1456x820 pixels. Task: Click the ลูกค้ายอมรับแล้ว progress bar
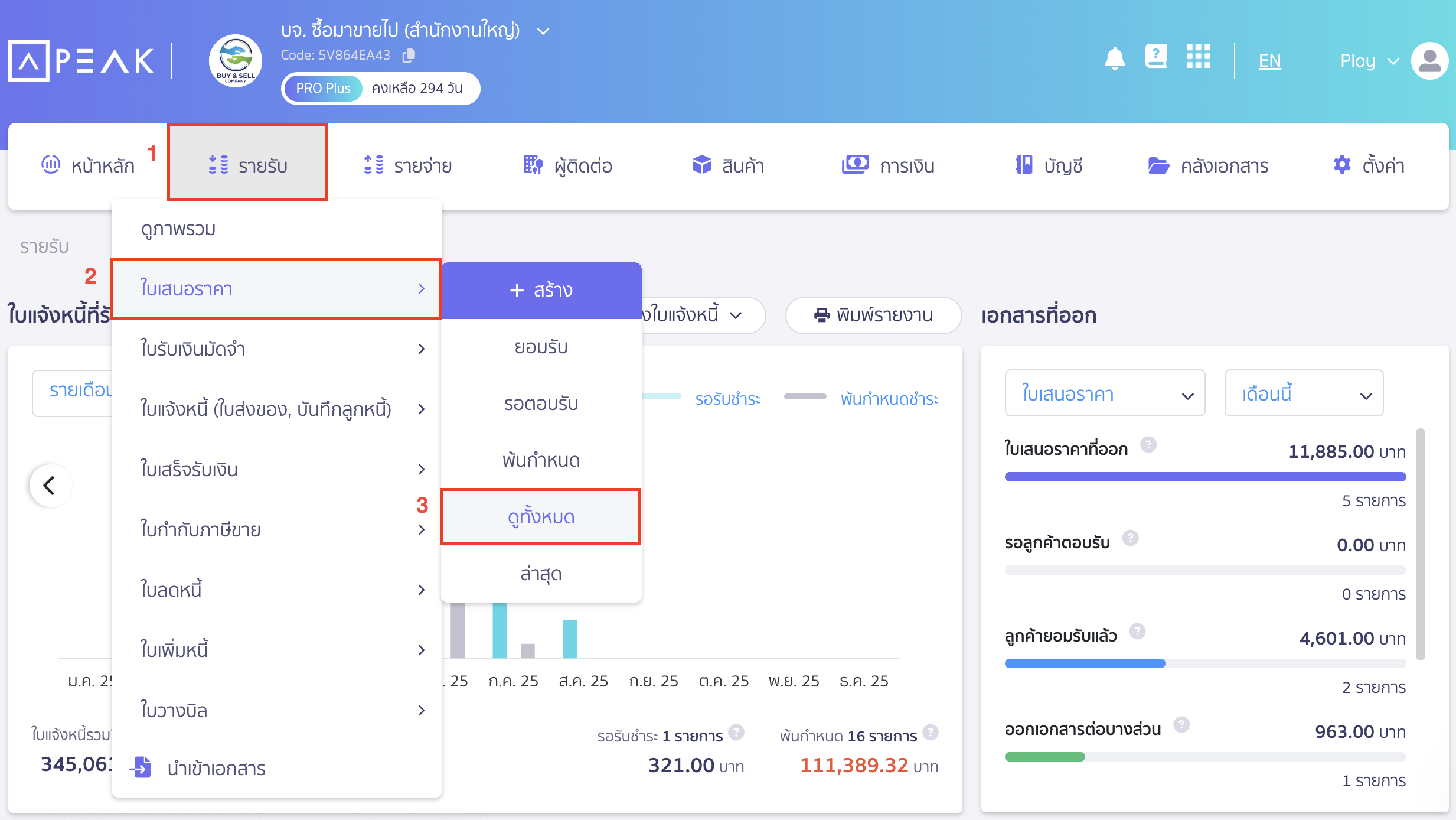(1205, 663)
